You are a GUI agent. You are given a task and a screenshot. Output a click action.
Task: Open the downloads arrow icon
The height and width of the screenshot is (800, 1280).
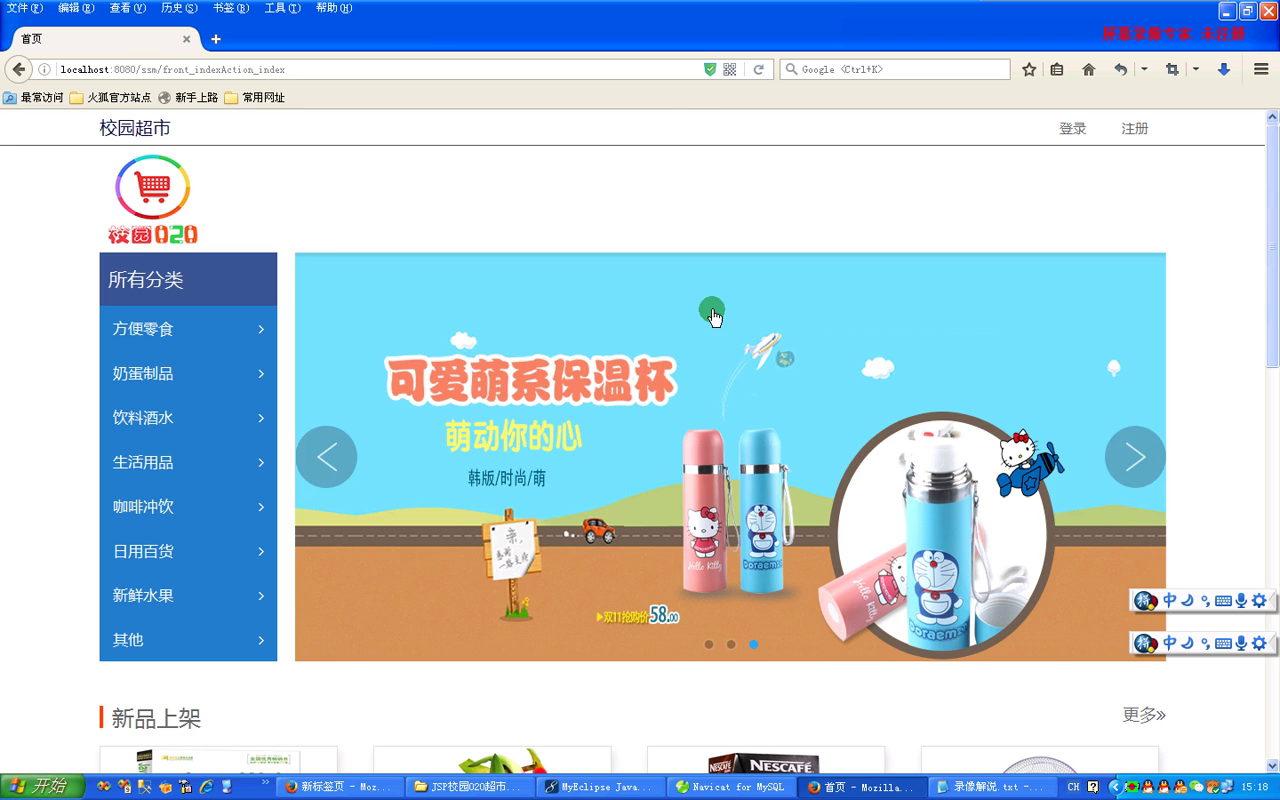coord(1223,70)
